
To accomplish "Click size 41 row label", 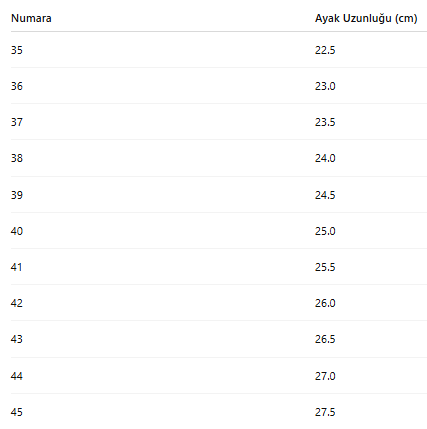I will click(16, 267).
